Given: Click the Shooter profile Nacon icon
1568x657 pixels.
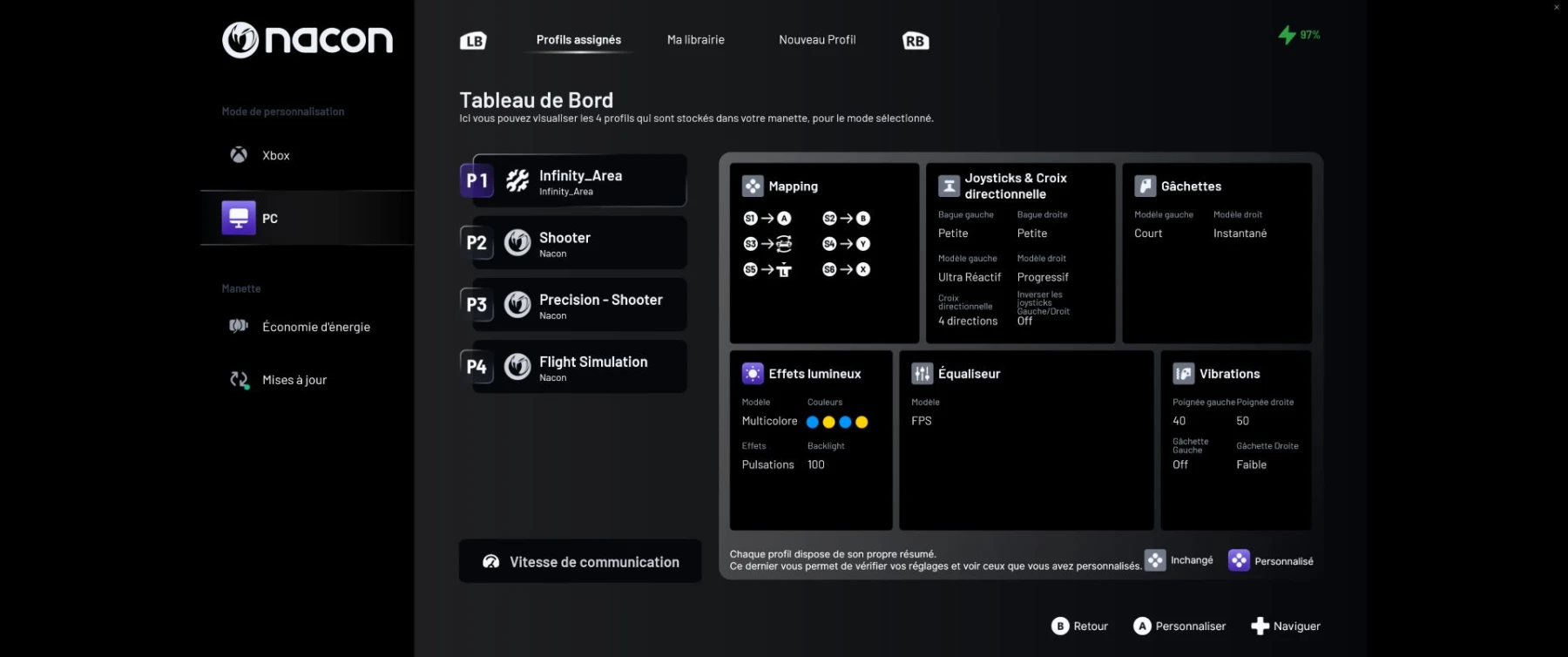Looking at the screenshot, I should pos(517,242).
